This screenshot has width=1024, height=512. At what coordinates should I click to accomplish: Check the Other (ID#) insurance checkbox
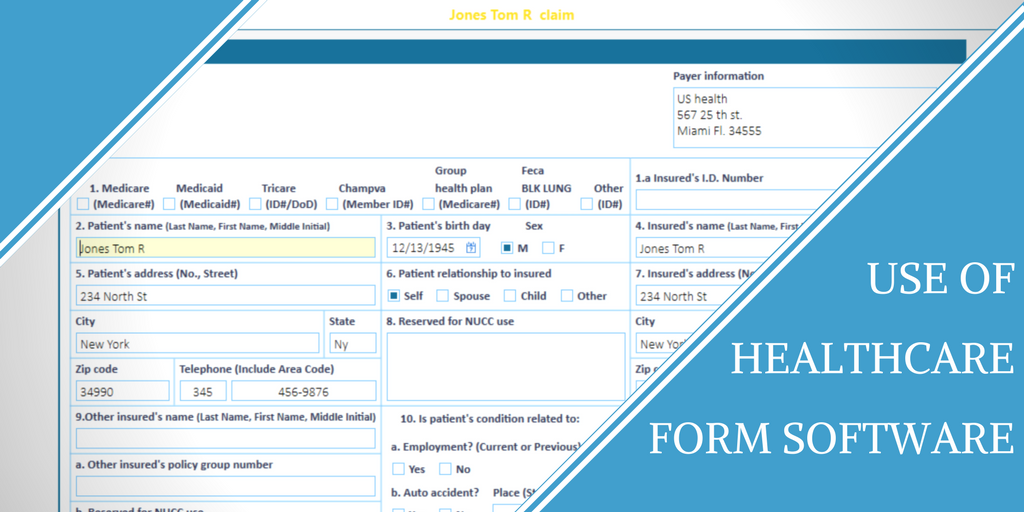pyautogui.click(x=586, y=204)
